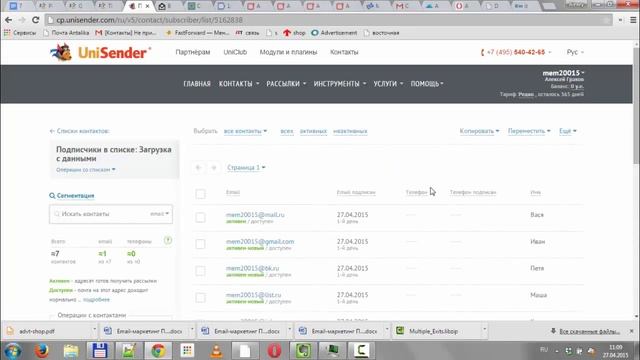This screenshot has height=360, width=640.
Task: Switch language via the Рус dropdown
Action: (x=575, y=52)
